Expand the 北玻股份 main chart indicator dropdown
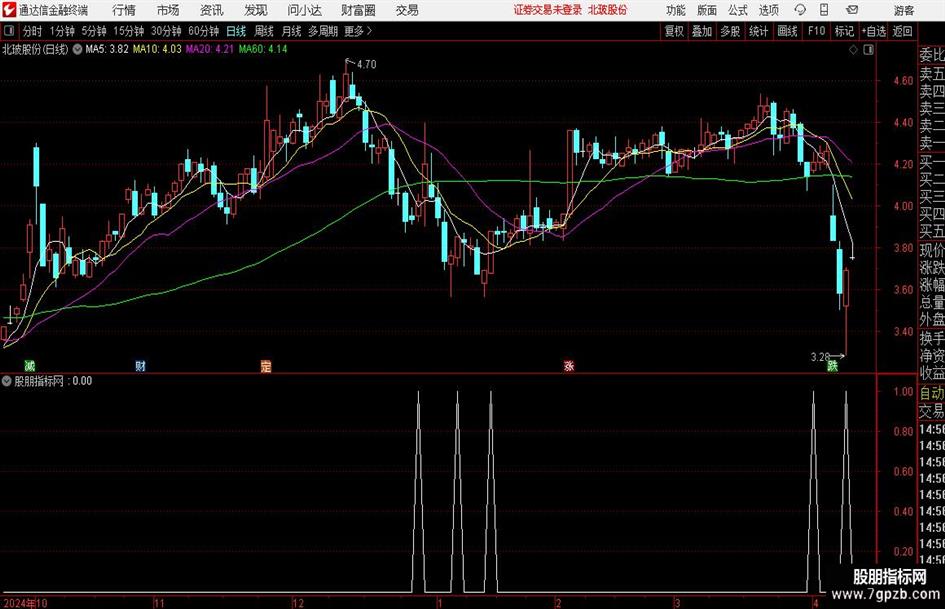This screenshot has width=945, height=609. click(x=77, y=49)
